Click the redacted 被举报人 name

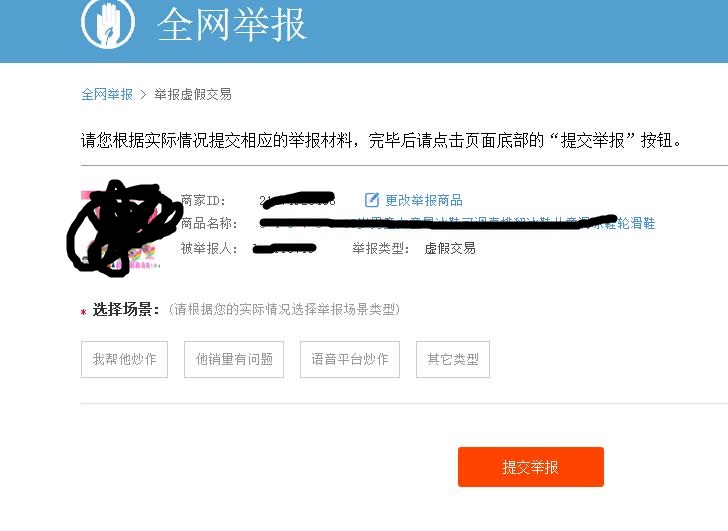[285, 249]
